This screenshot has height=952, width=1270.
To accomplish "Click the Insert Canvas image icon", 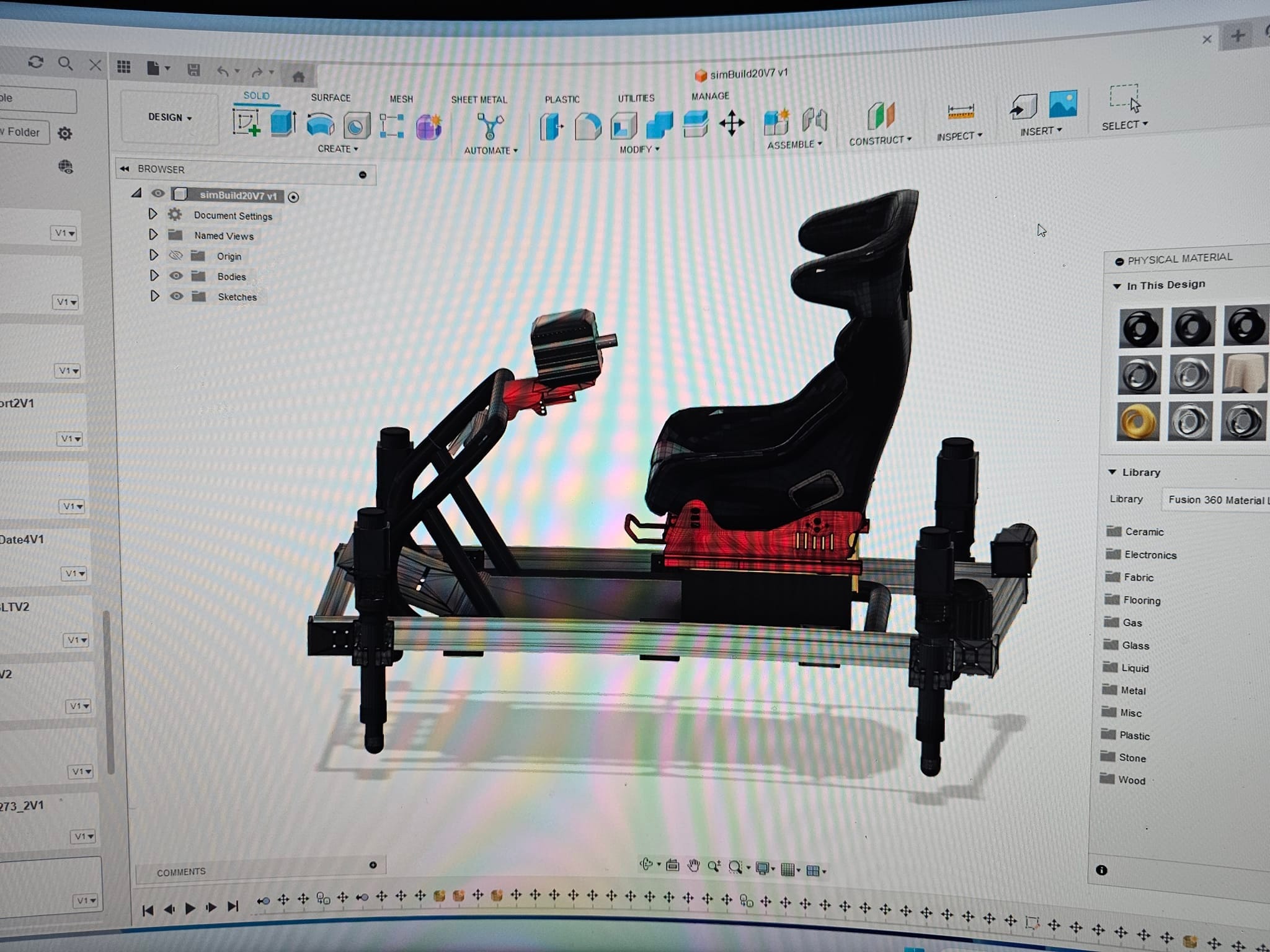I will point(1063,104).
